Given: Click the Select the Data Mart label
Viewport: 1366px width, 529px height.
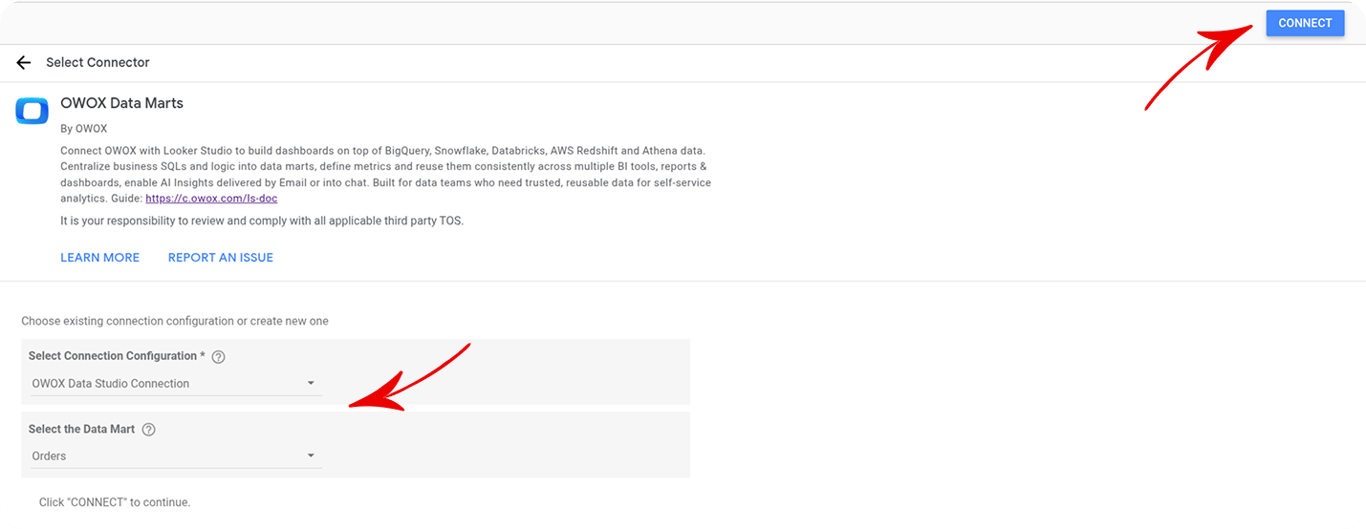Looking at the screenshot, I should point(82,429).
